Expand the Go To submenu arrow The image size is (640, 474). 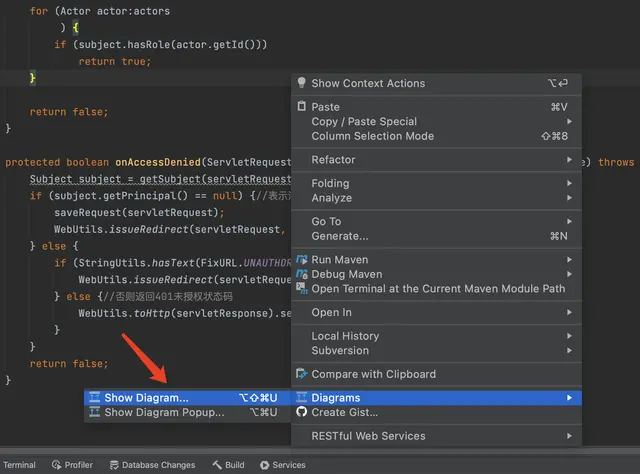[x=569, y=221]
